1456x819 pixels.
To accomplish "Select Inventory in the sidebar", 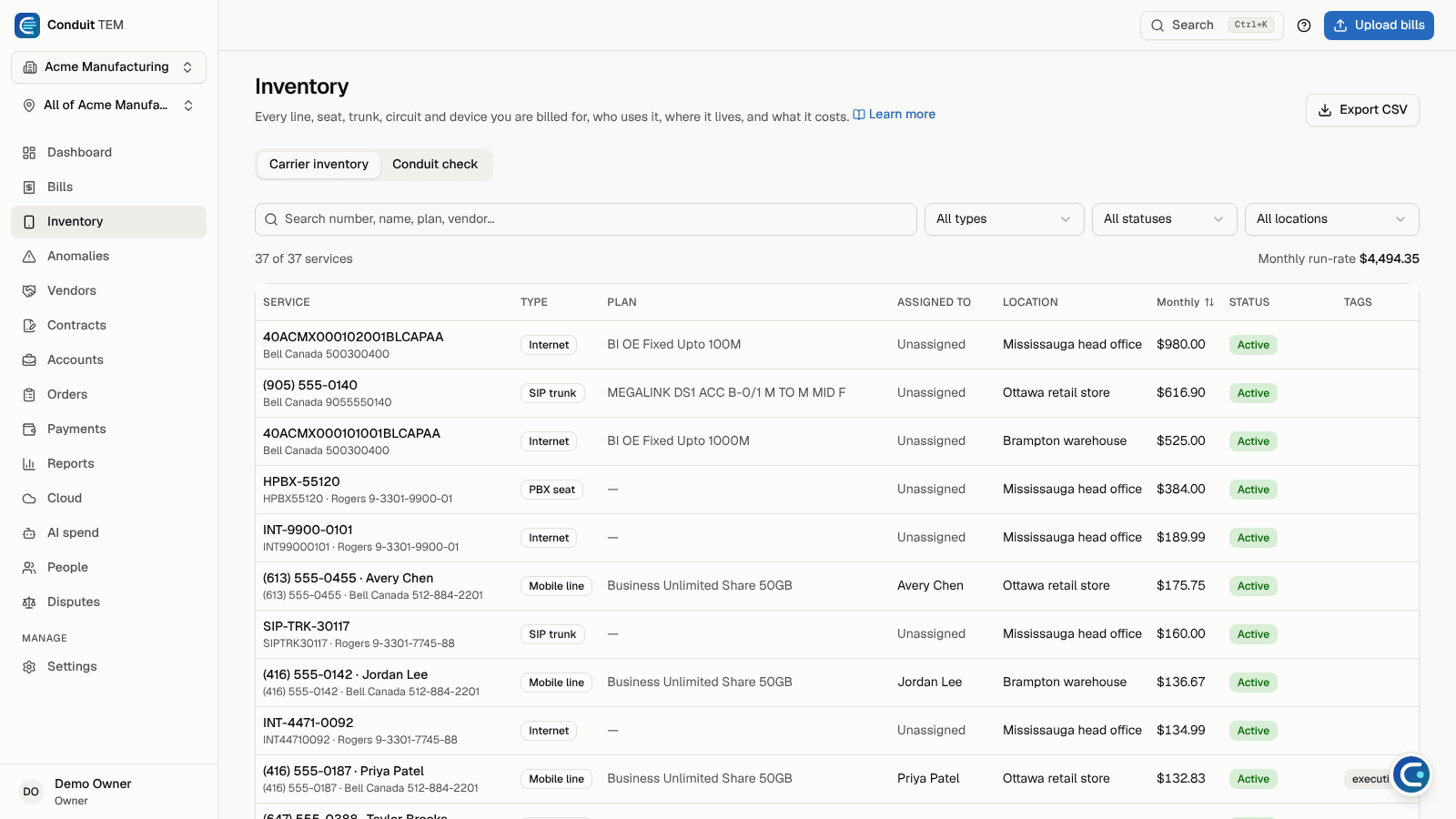I will coord(108,222).
